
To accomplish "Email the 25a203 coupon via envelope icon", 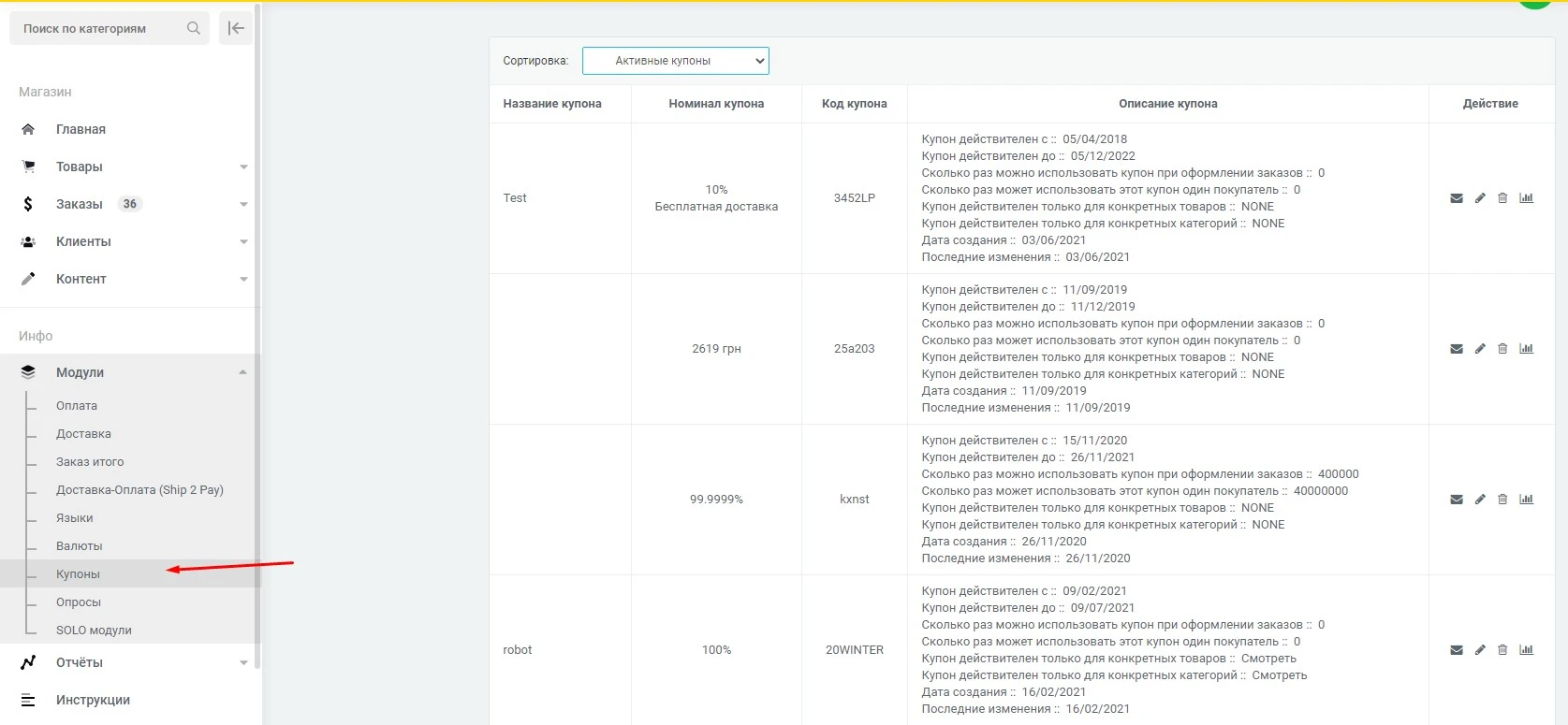I will 1457,349.
